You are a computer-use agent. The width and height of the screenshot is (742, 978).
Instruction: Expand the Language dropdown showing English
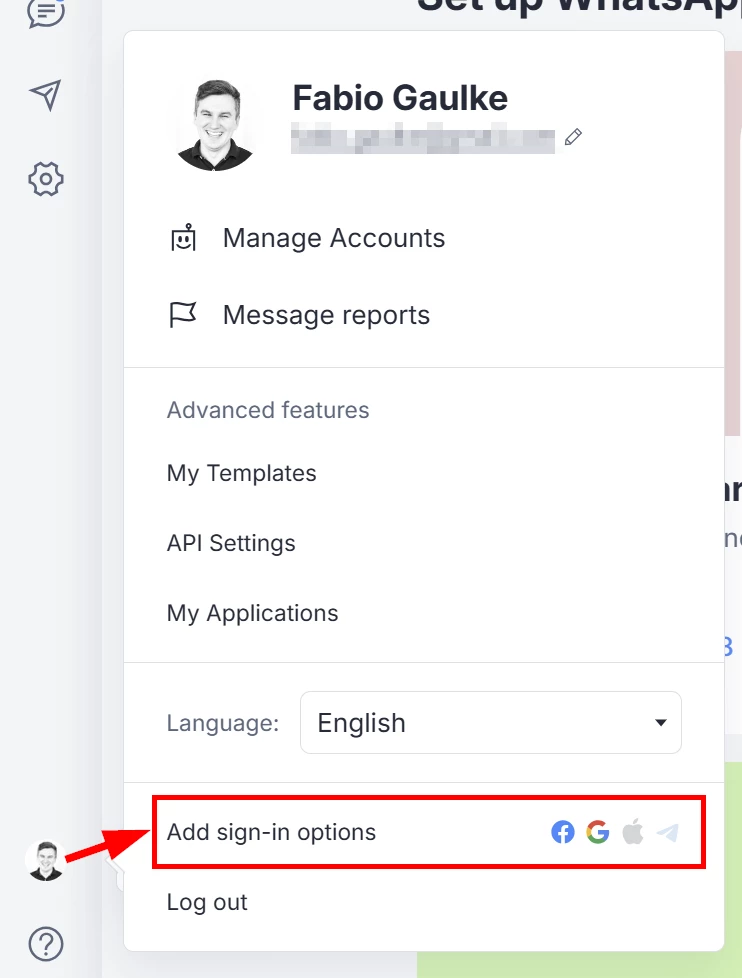tap(491, 722)
